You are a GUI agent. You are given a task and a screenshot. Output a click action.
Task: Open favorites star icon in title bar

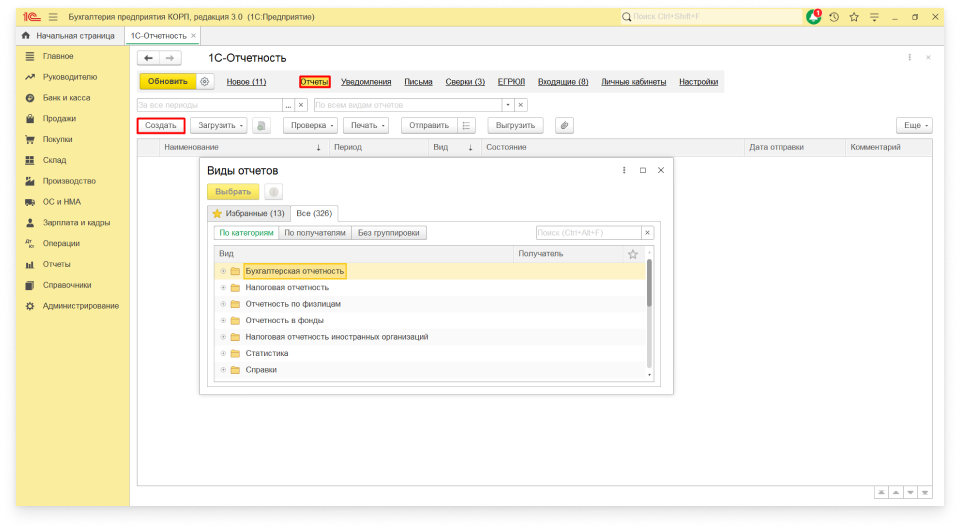tap(854, 17)
